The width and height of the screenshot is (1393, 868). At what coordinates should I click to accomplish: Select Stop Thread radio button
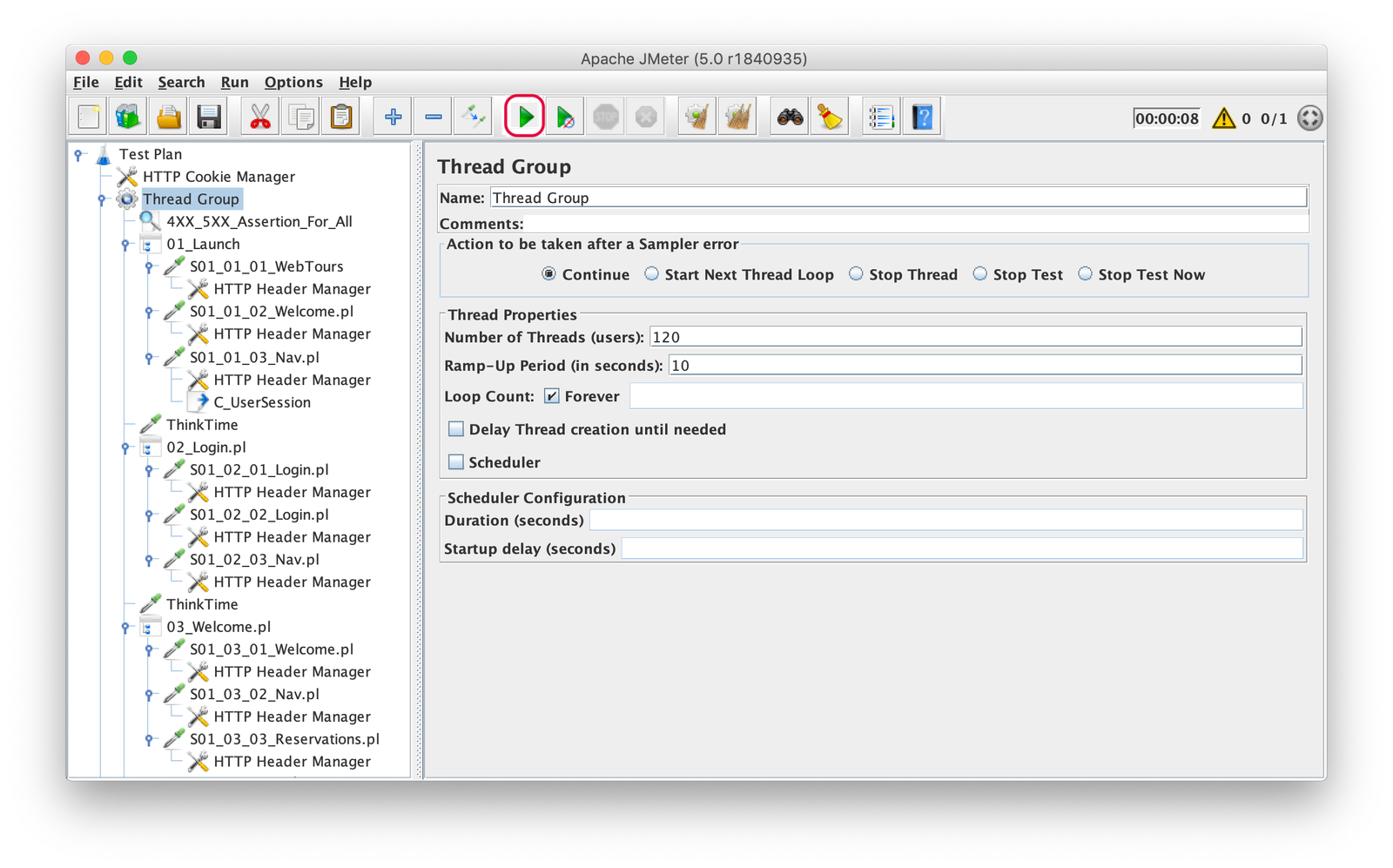coord(857,274)
